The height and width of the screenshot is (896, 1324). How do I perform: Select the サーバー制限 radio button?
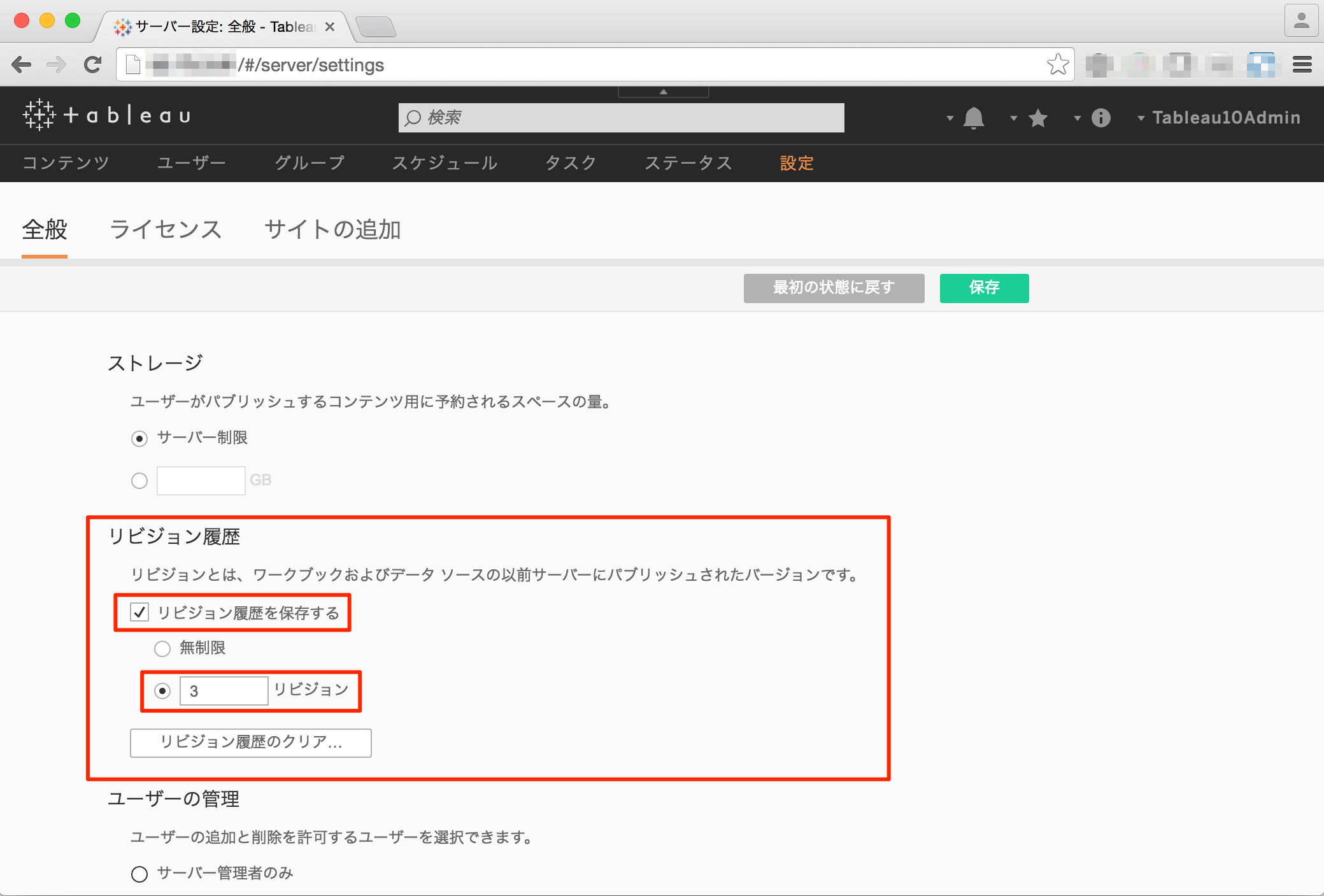click(139, 437)
